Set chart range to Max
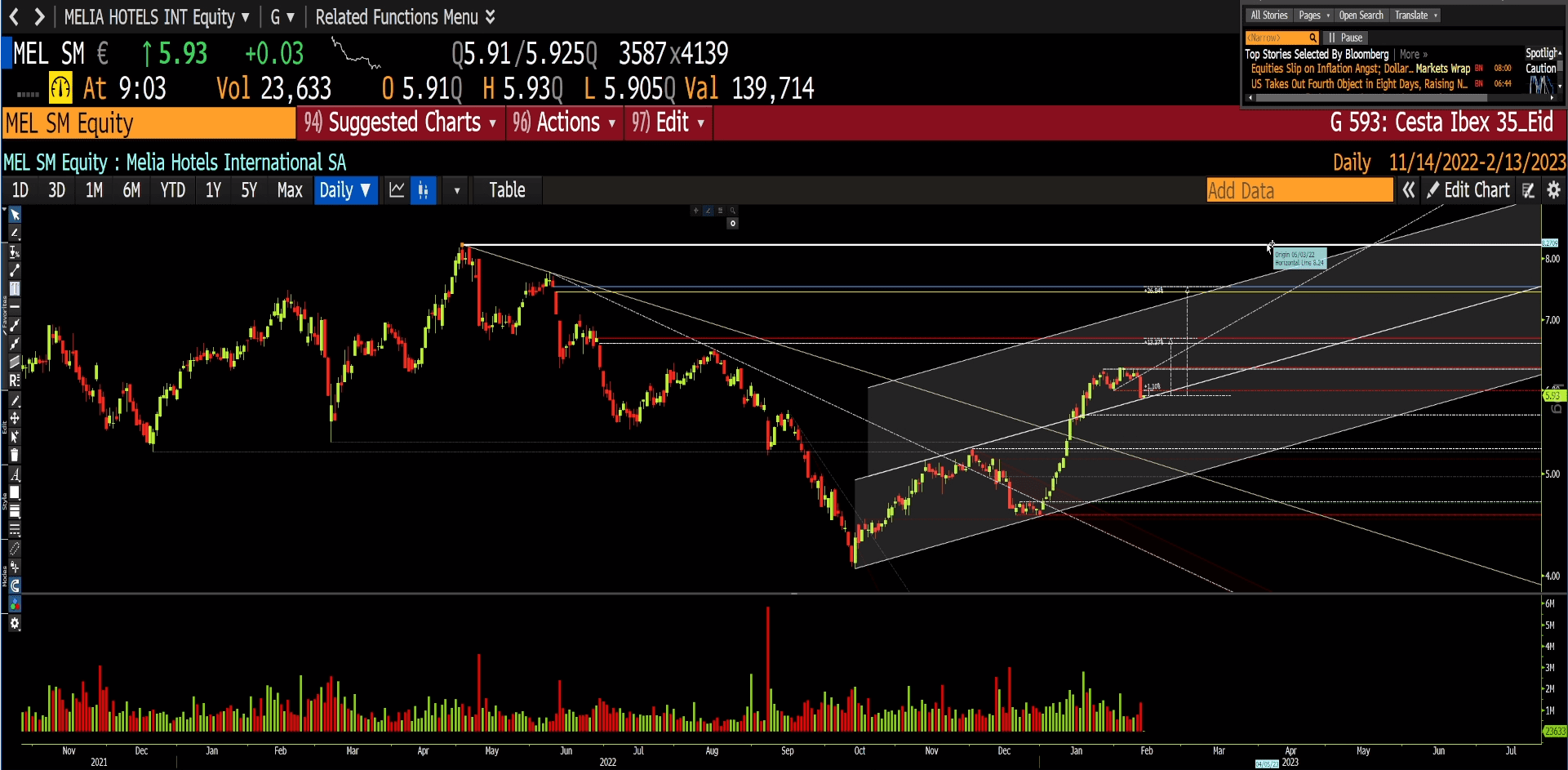This screenshot has height=770, width=1568. click(x=290, y=190)
